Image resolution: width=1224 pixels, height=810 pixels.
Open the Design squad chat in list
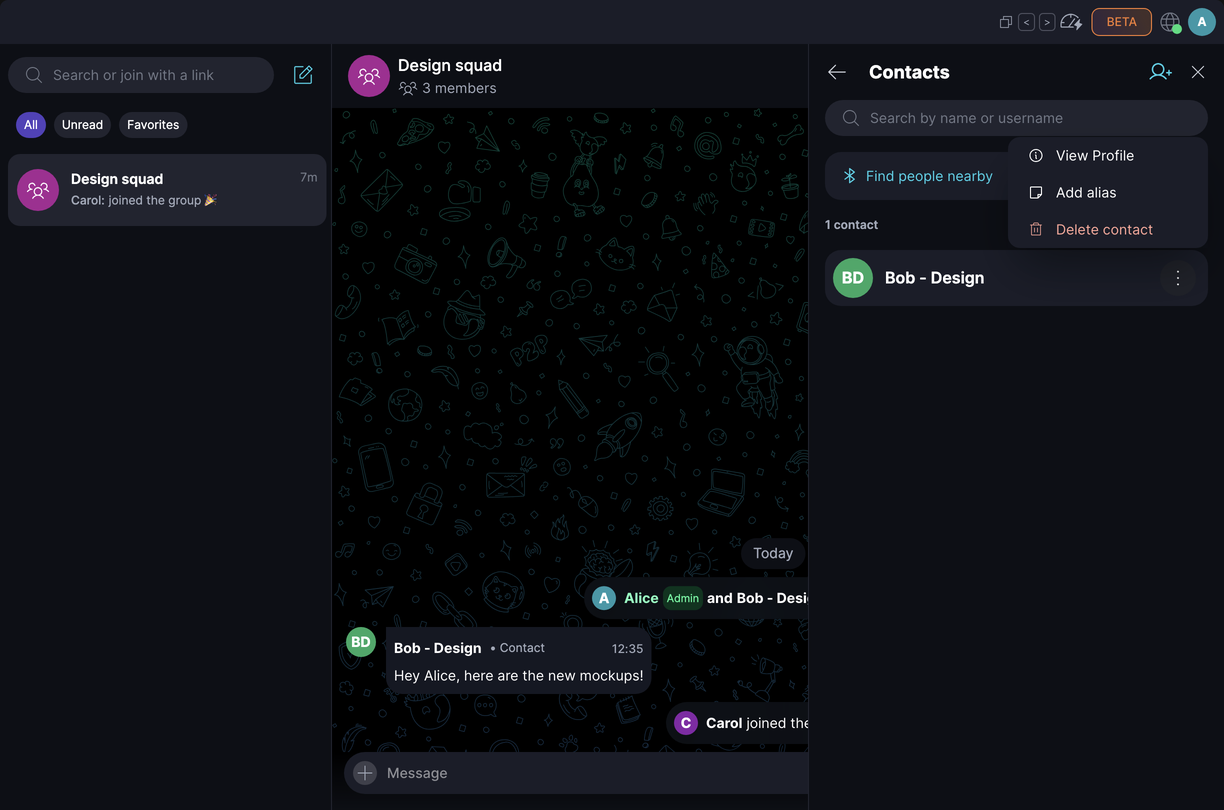[167, 190]
